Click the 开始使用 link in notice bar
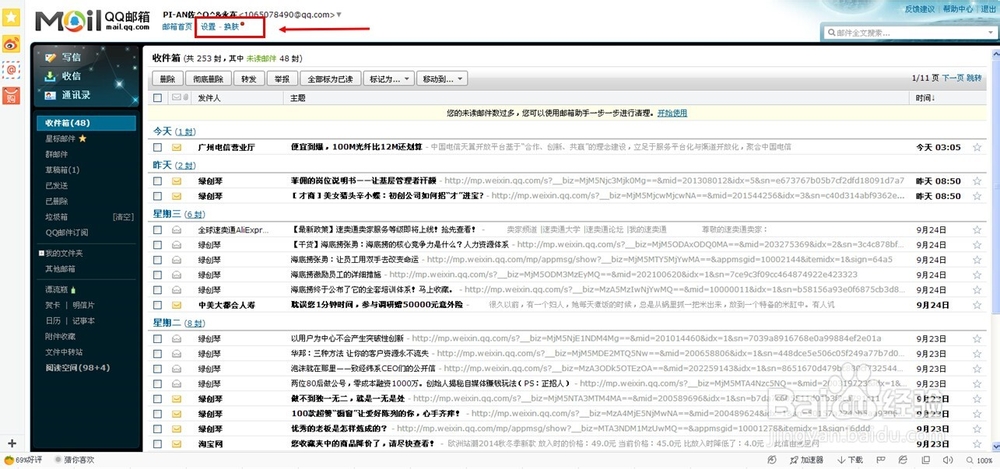The width and height of the screenshot is (1000, 469). click(x=672, y=113)
